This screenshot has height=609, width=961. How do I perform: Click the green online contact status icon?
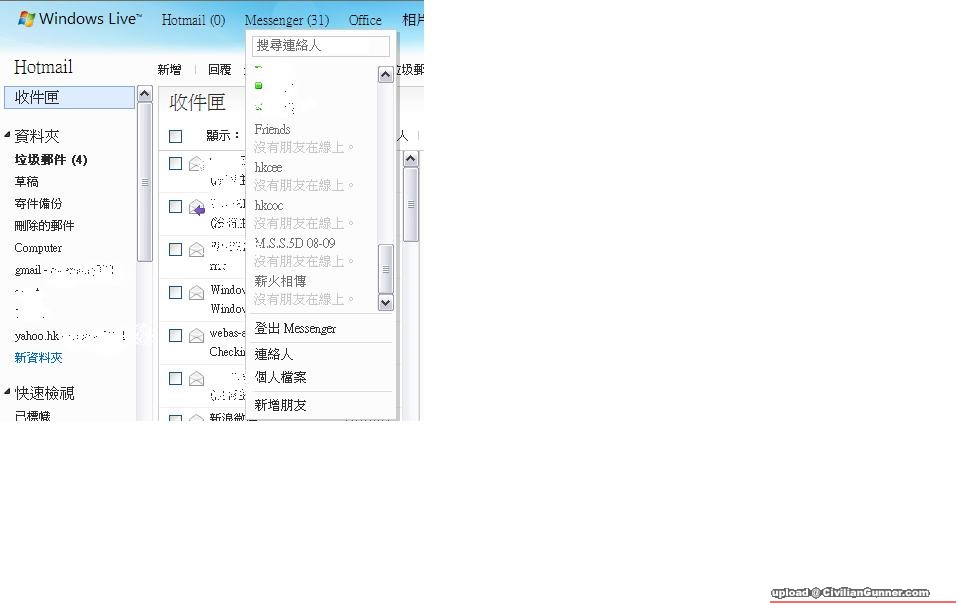(x=259, y=86)
